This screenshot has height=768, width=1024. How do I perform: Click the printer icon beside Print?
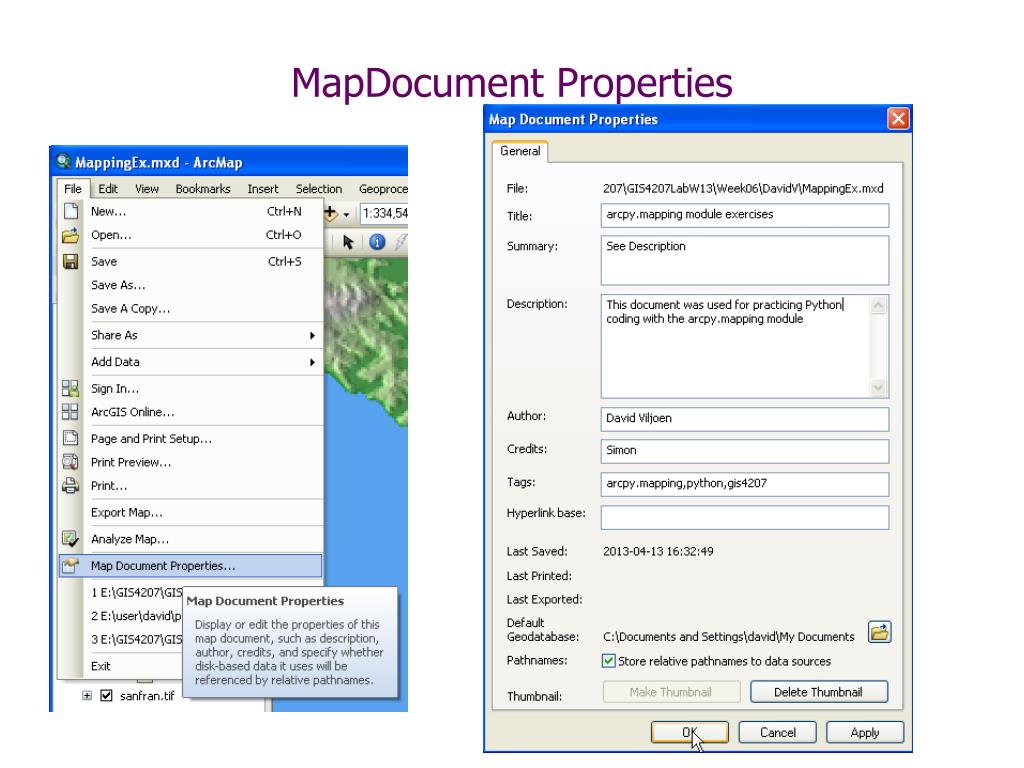71,486
